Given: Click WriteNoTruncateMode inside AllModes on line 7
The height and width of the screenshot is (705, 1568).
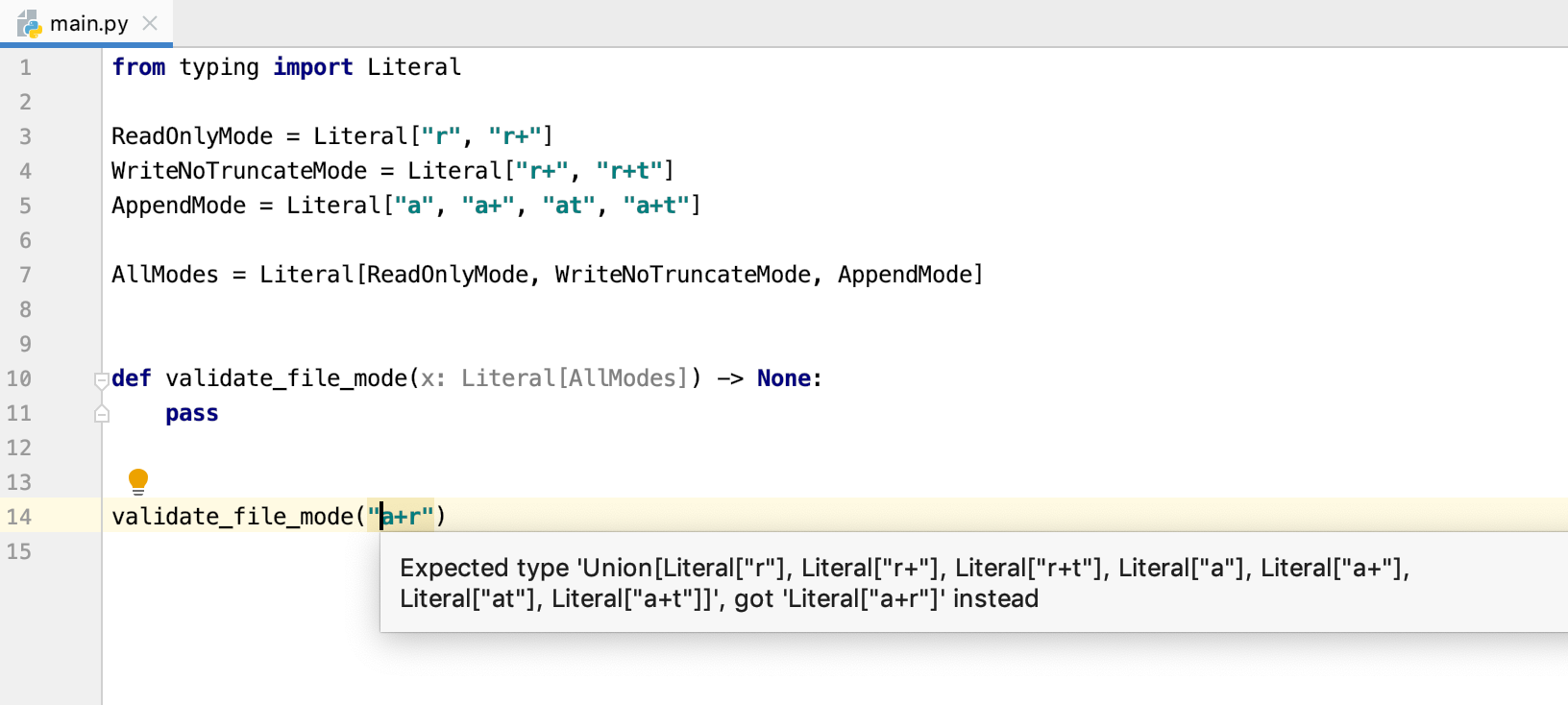Looking at the screenshot, I should pyautogui.click(x=683, y=275).
